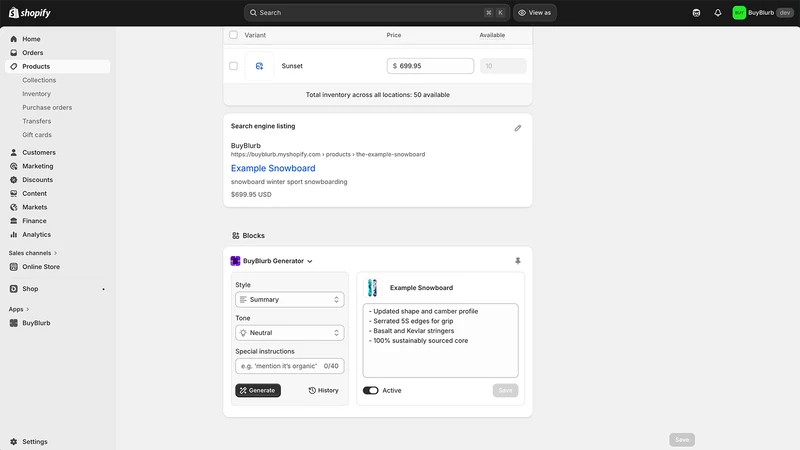Select all variants header checkbox
This screenshot has width=800, height=450.
(x=233, y=35)
